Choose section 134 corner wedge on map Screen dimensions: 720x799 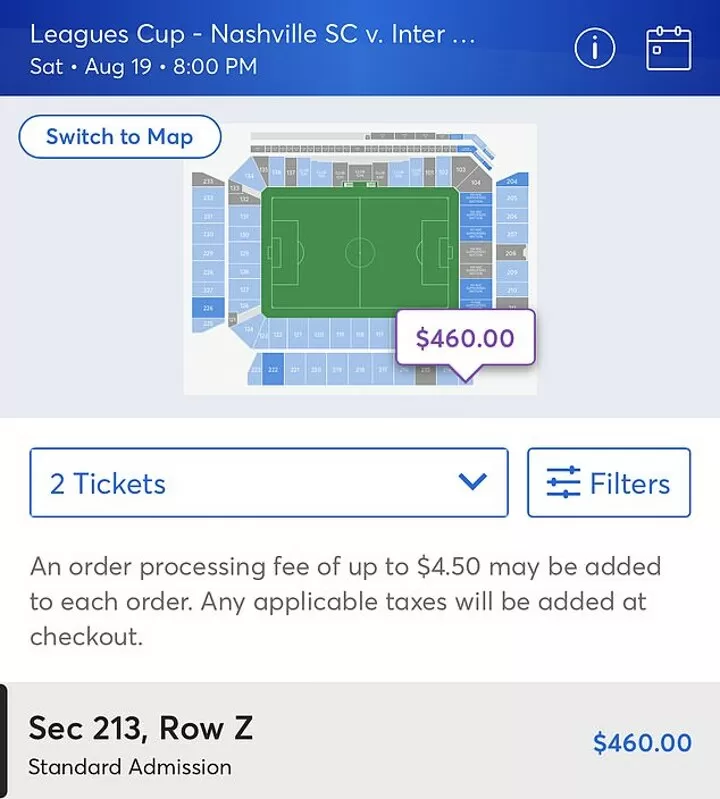(x=249, y=175)
